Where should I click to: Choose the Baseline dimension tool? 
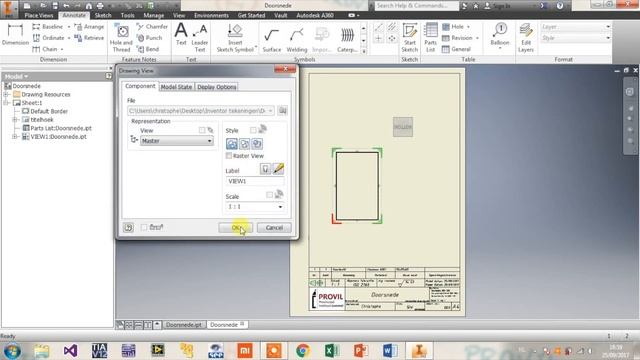coord(48,27)
